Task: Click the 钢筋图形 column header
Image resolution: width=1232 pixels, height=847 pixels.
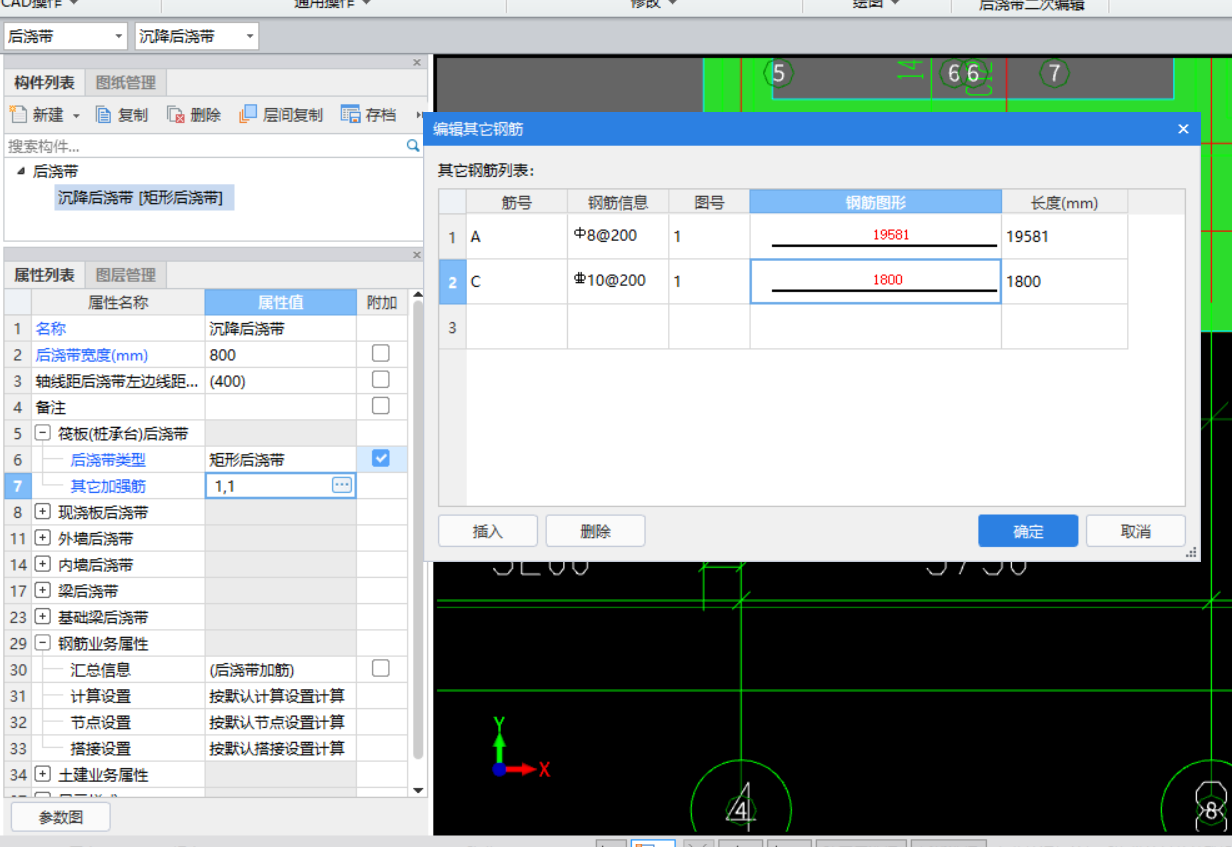Action: tap(875, 202)
